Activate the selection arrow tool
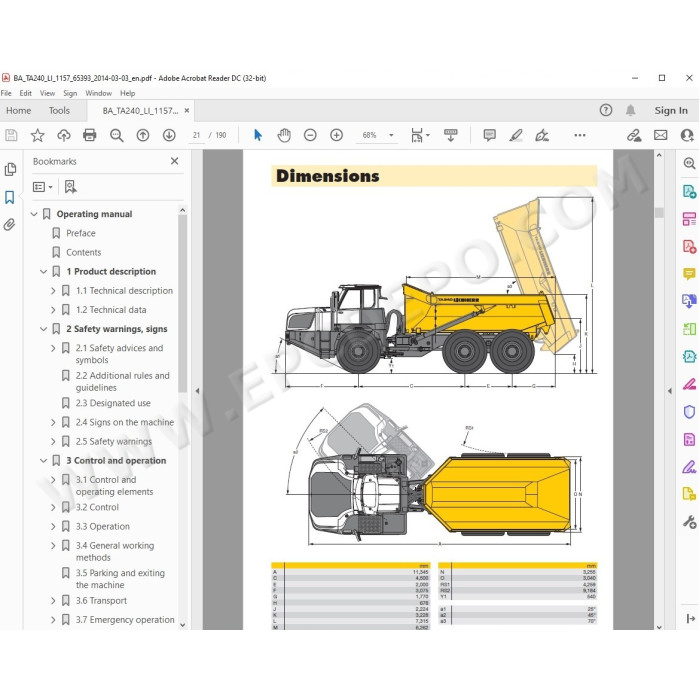700x700 pixels. click(258, 135)
